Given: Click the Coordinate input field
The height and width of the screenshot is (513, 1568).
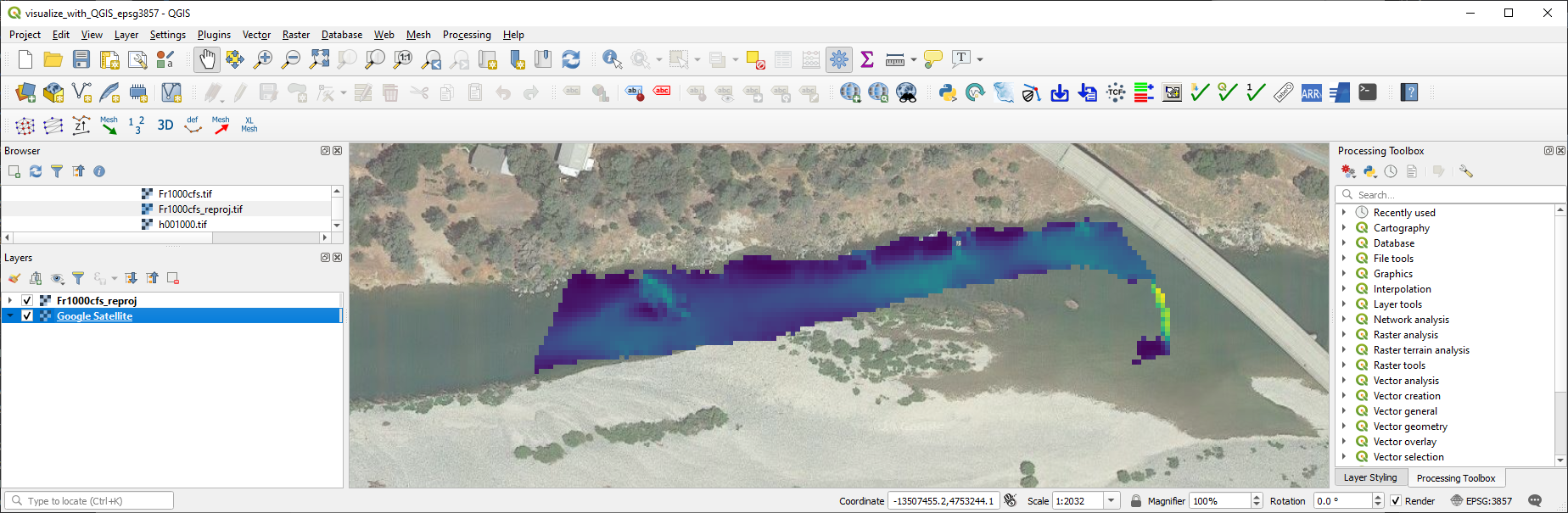Looking at the screenshot, I should (943, 501).
